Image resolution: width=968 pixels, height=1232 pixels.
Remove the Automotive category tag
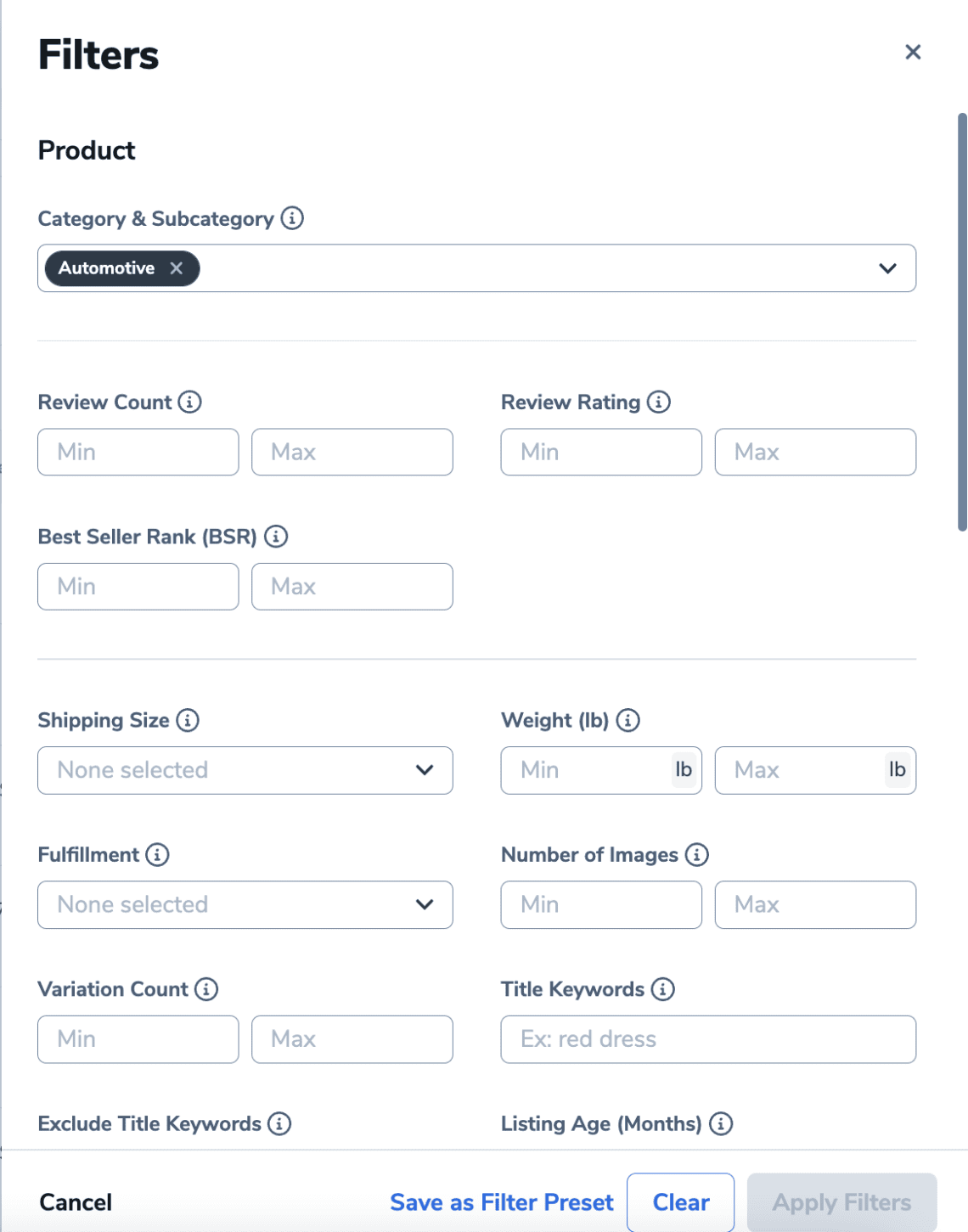tap(177, 268)
